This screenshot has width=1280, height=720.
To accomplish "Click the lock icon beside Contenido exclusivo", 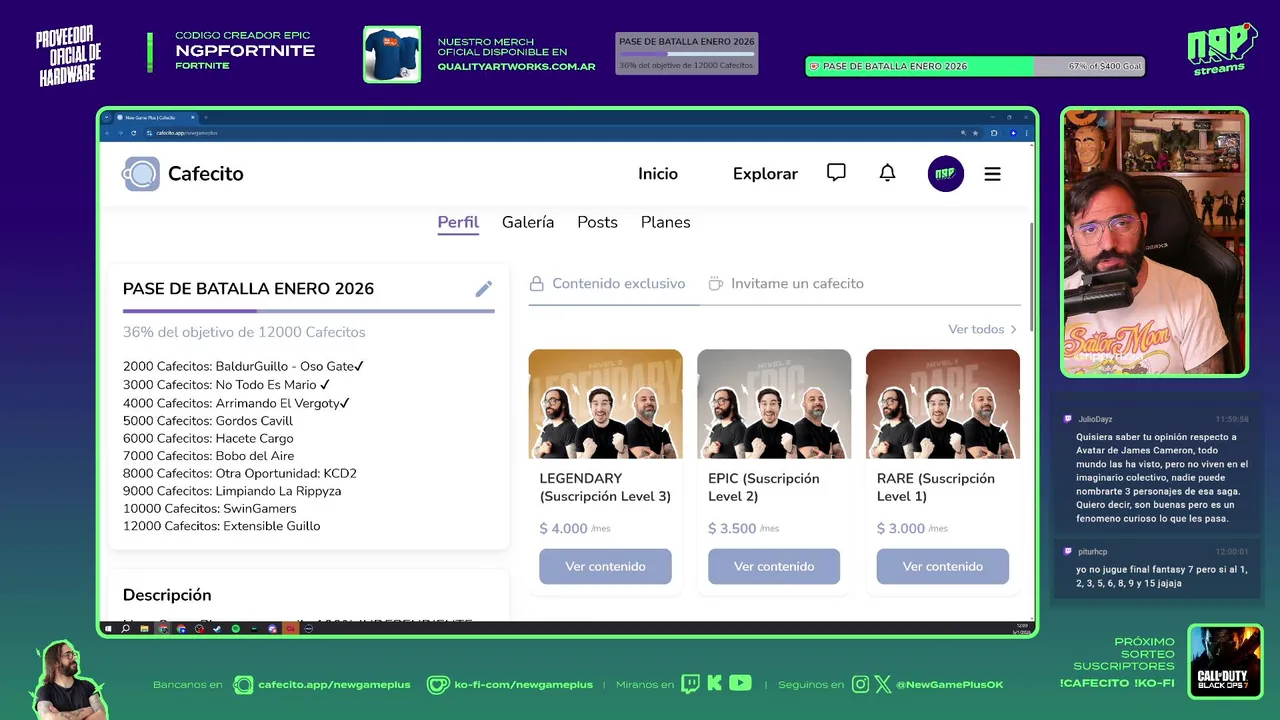I will (x=537, y=283).
